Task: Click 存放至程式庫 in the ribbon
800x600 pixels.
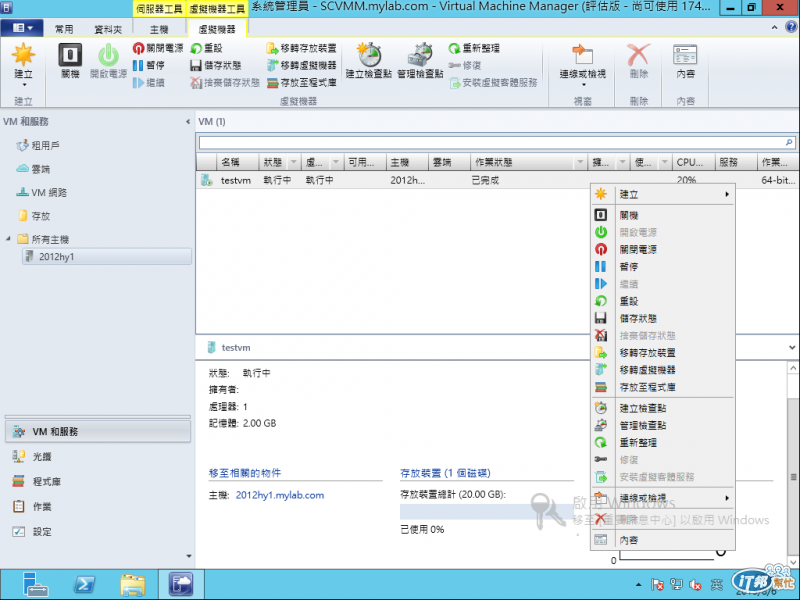Action: [301, 83]
